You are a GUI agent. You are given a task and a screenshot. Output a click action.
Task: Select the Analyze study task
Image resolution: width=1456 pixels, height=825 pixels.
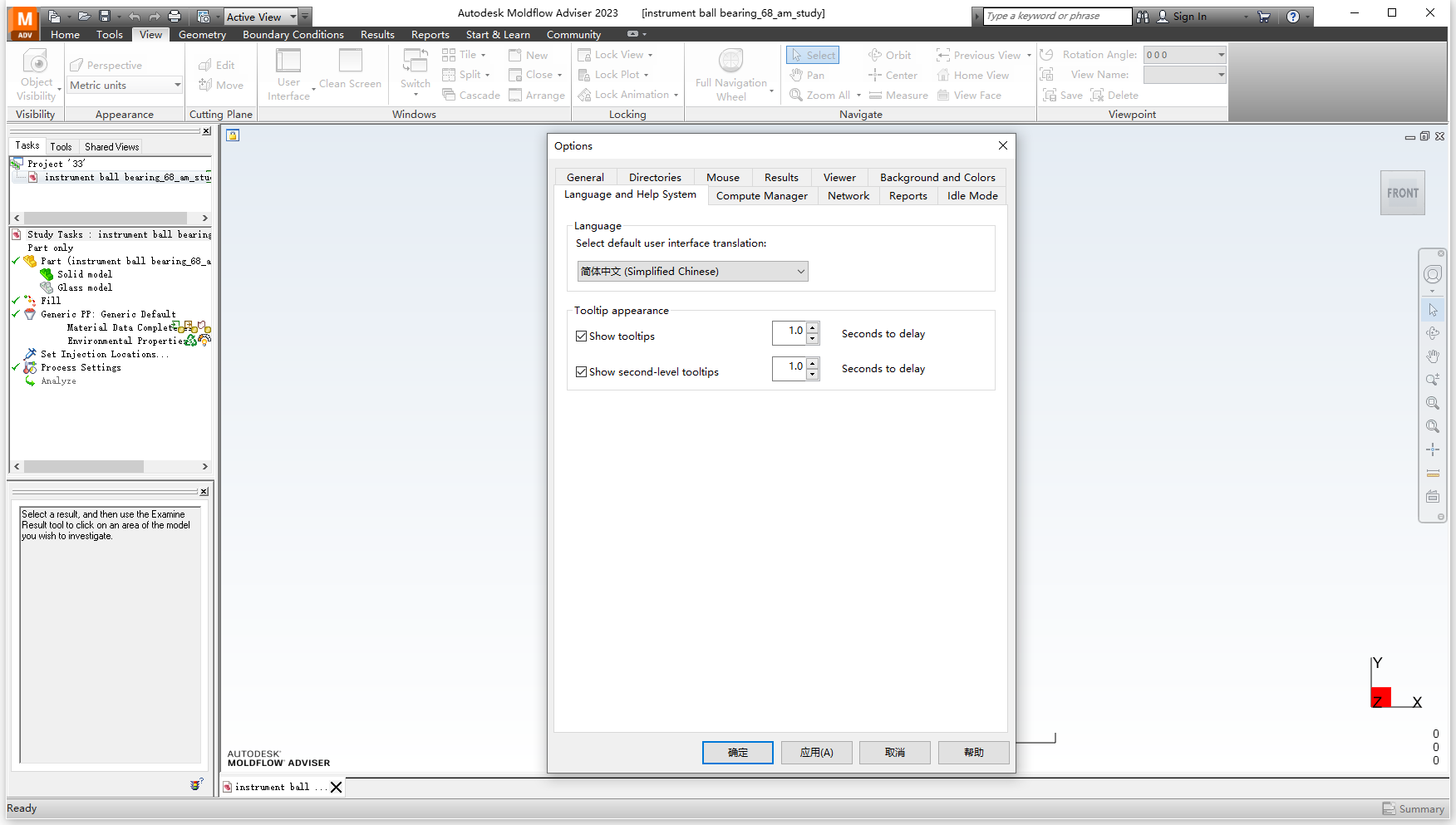(x=58, y=381)
